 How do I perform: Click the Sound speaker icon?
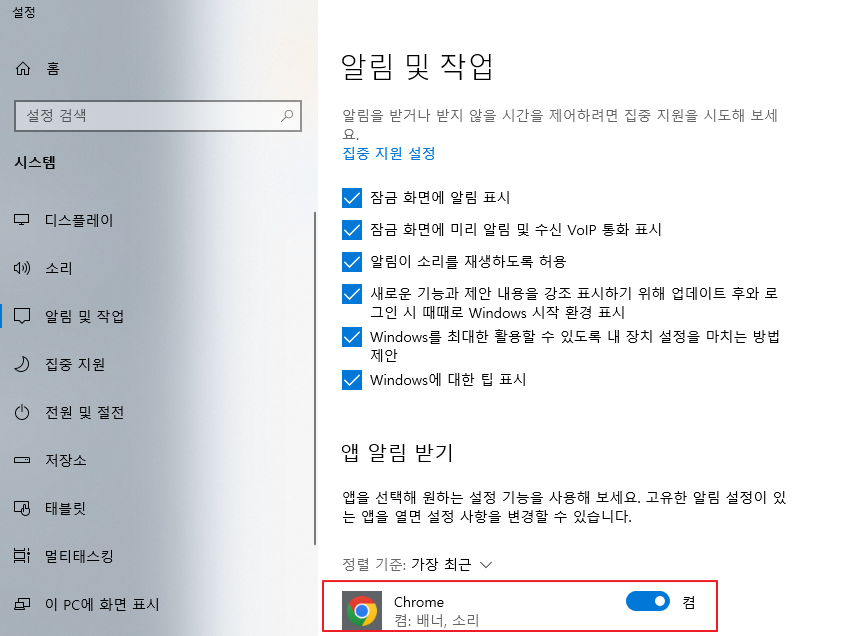pos(22,268)
